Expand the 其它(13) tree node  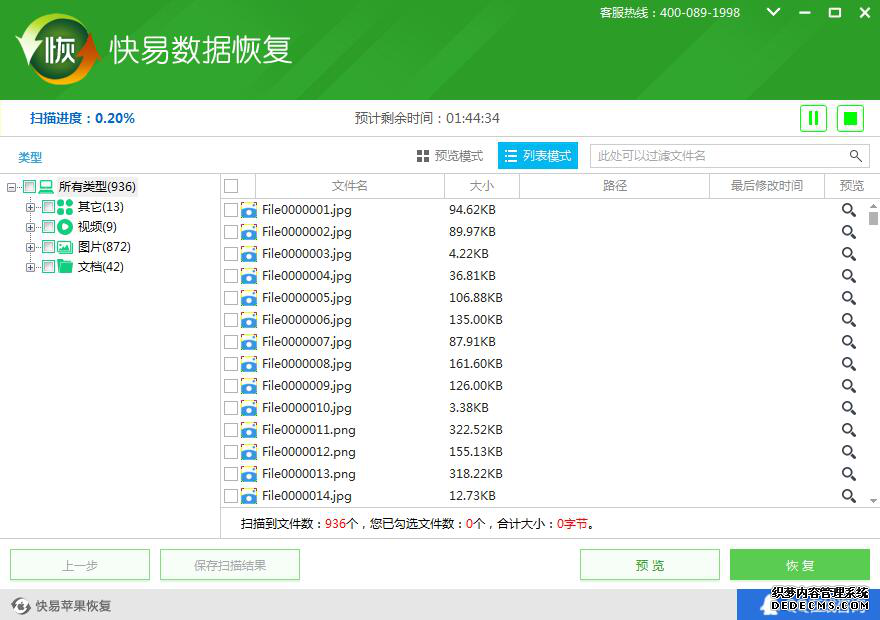(x=30, y=207)
